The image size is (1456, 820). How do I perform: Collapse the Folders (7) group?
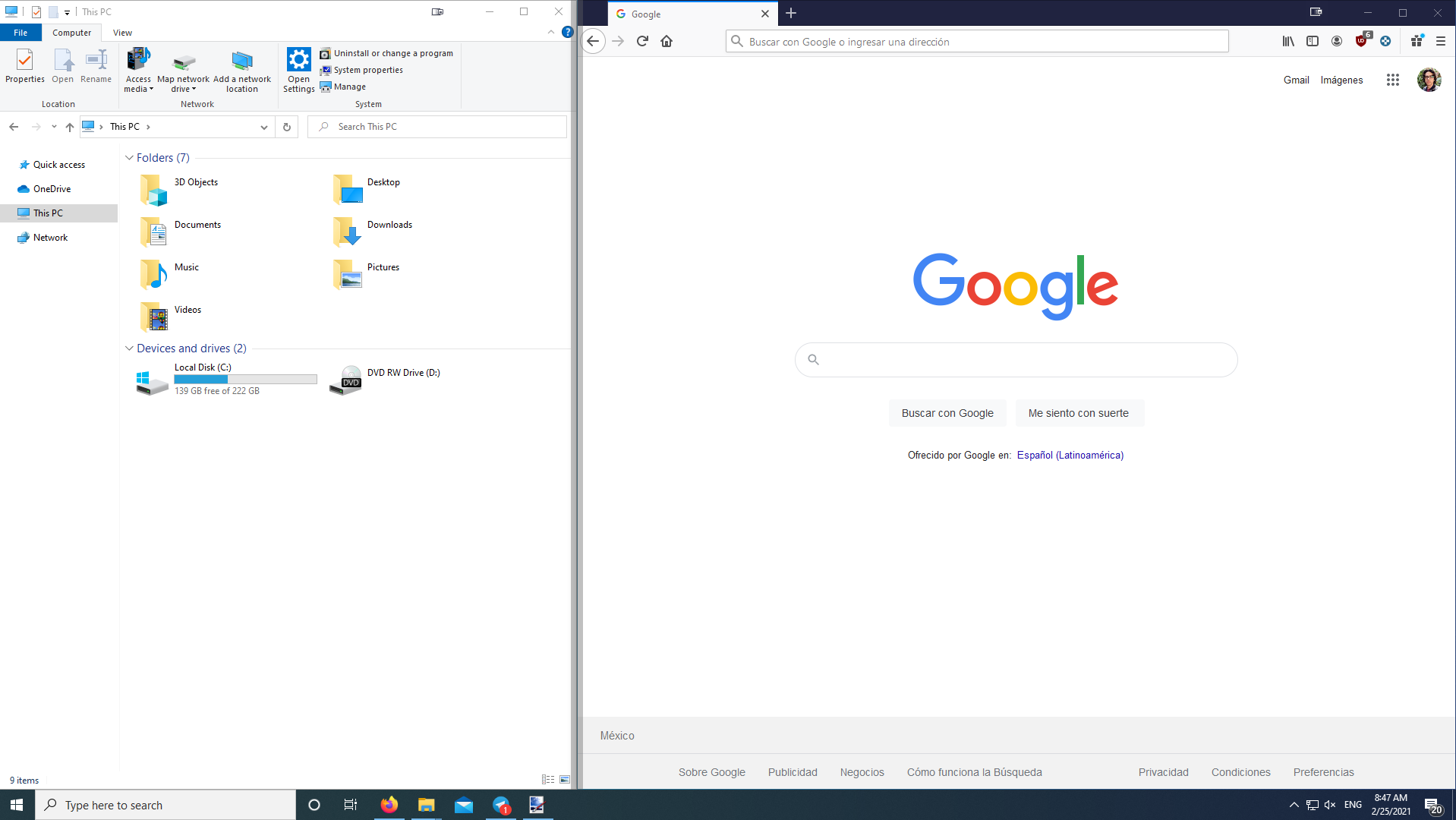click(x=129, y=158)
